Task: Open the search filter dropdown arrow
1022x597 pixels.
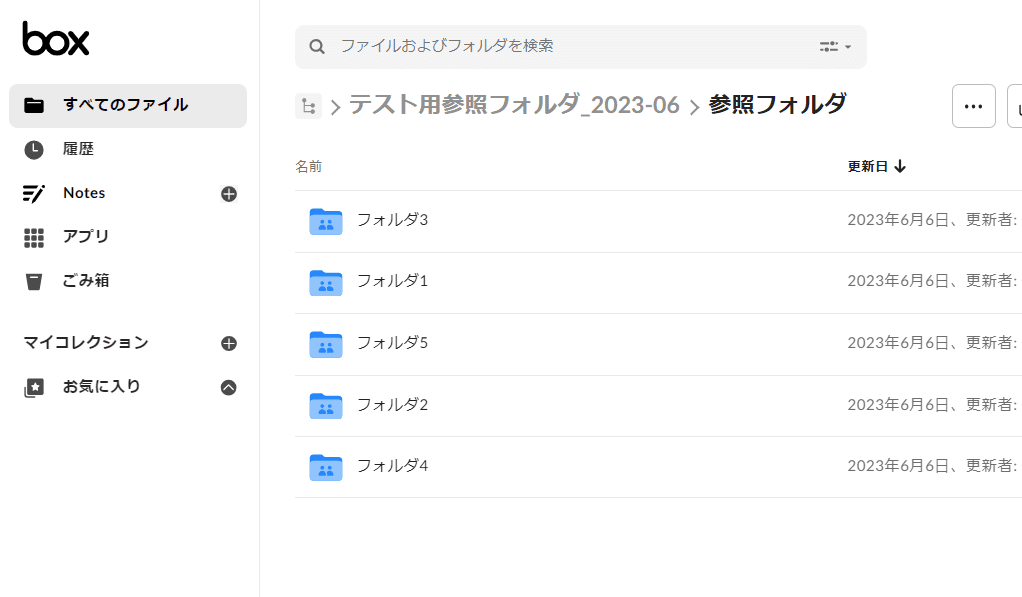Action: point(848,46)
